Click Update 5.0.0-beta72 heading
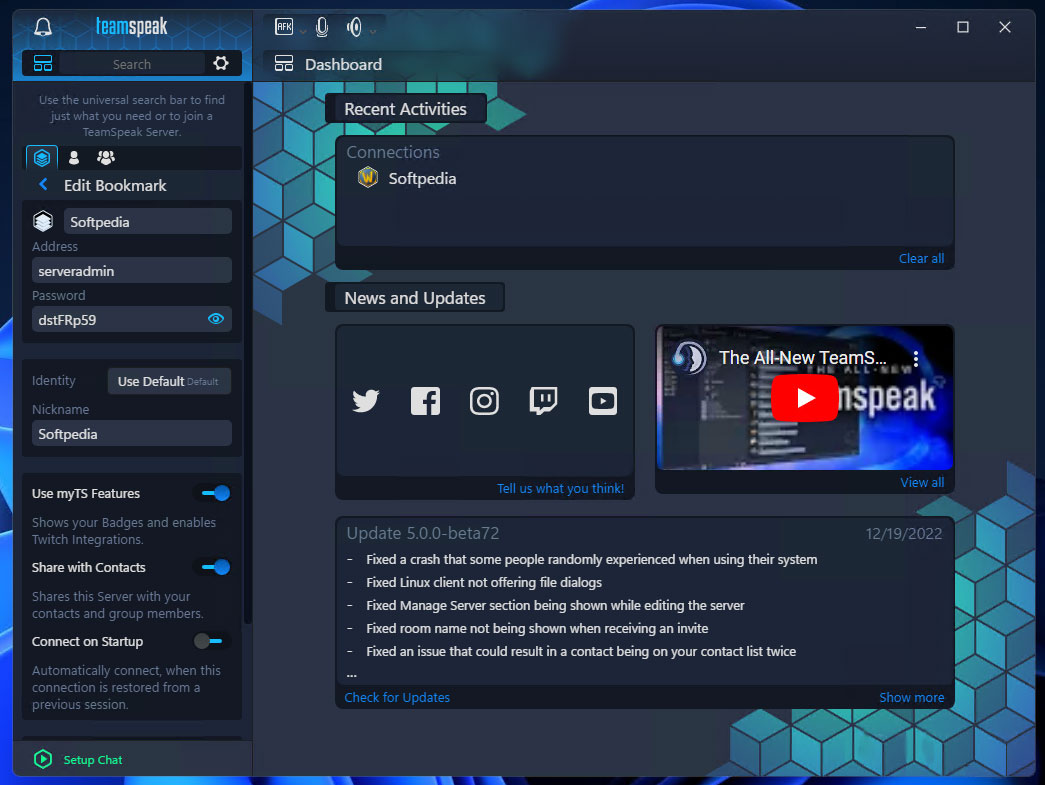This screenshot has height=785, width=1045. click(423, 533)
